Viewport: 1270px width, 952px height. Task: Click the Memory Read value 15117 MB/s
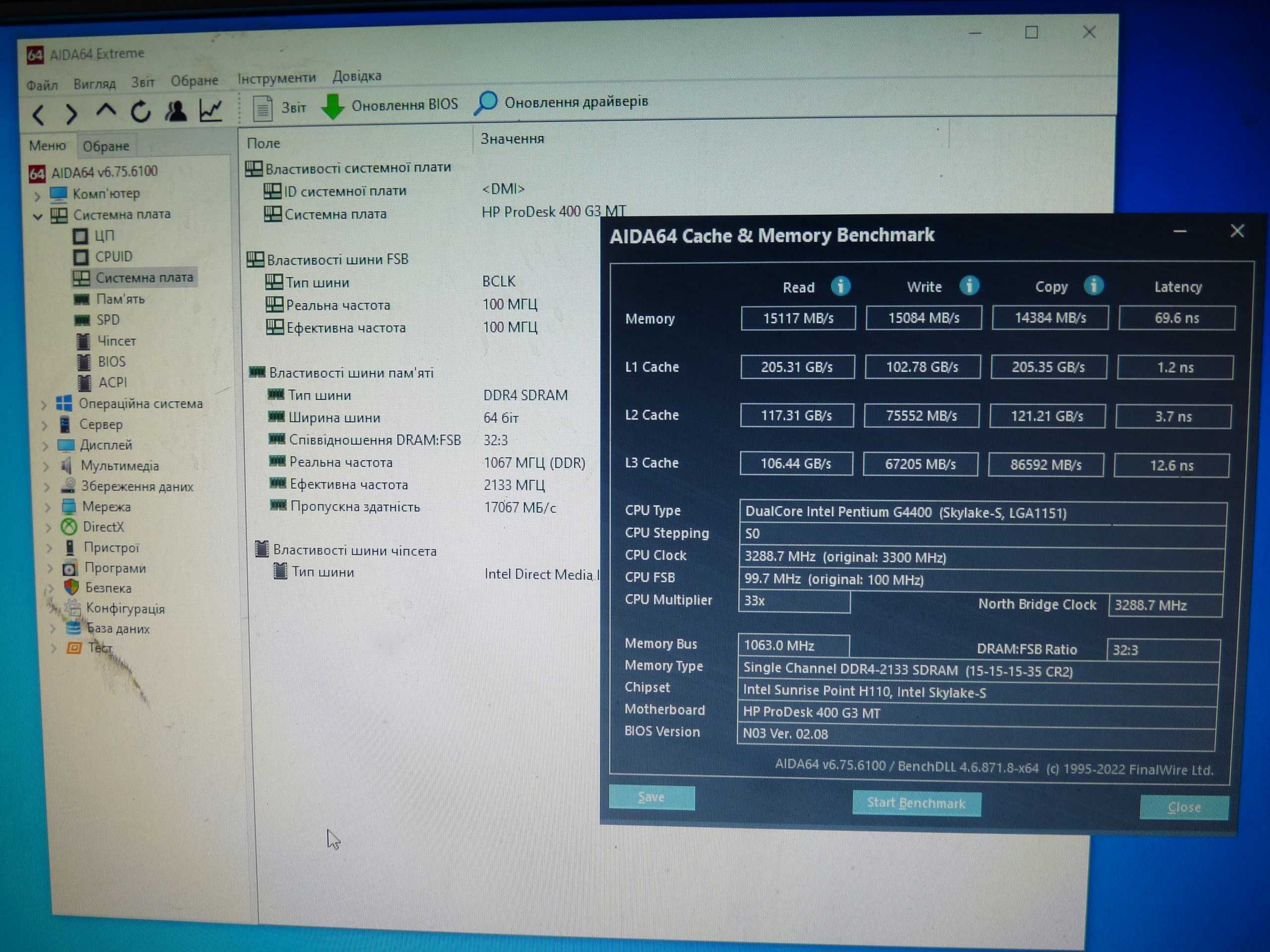(x=798, y=318)
